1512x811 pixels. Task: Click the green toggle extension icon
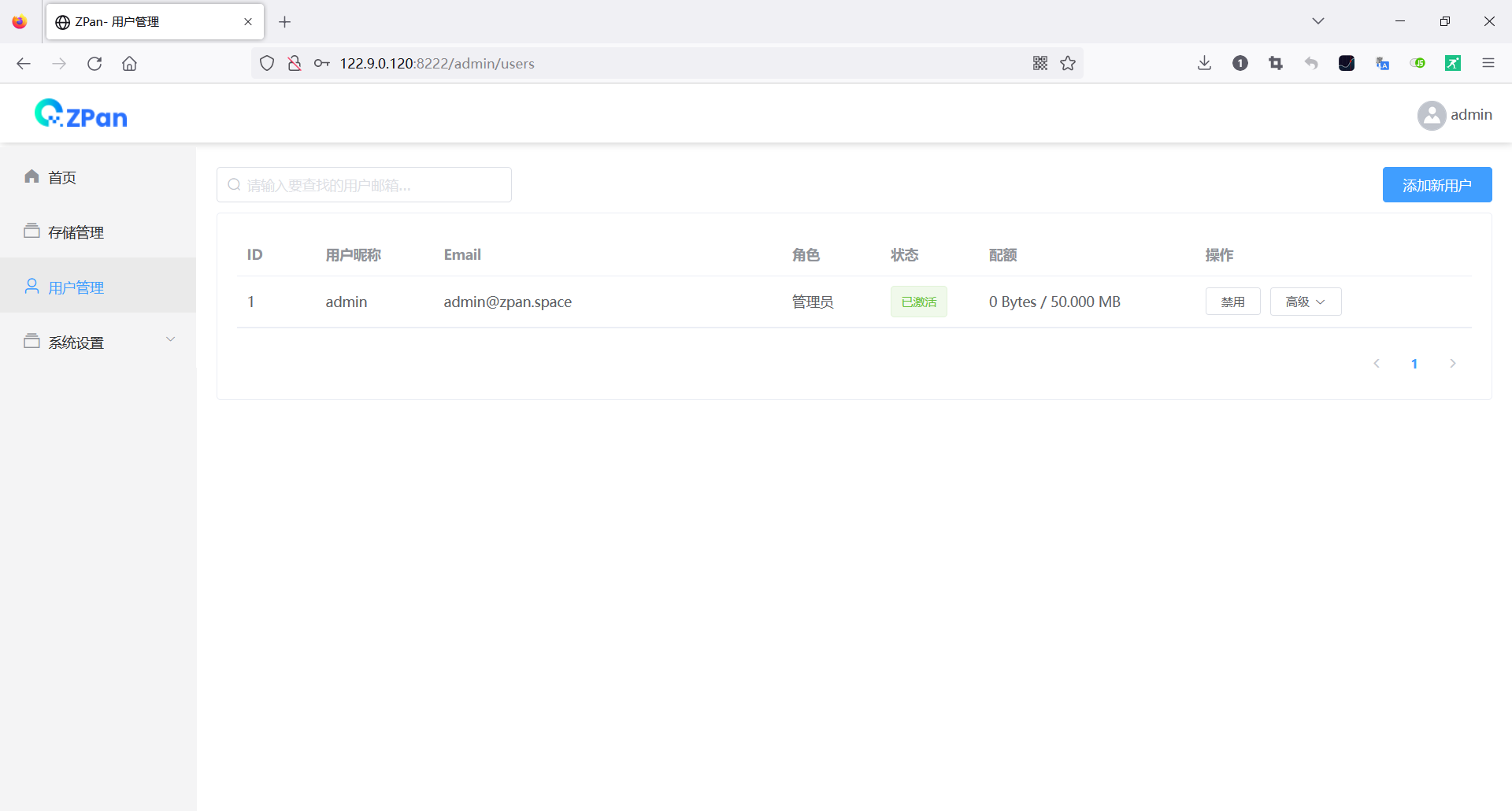(x=1417, y=64)
